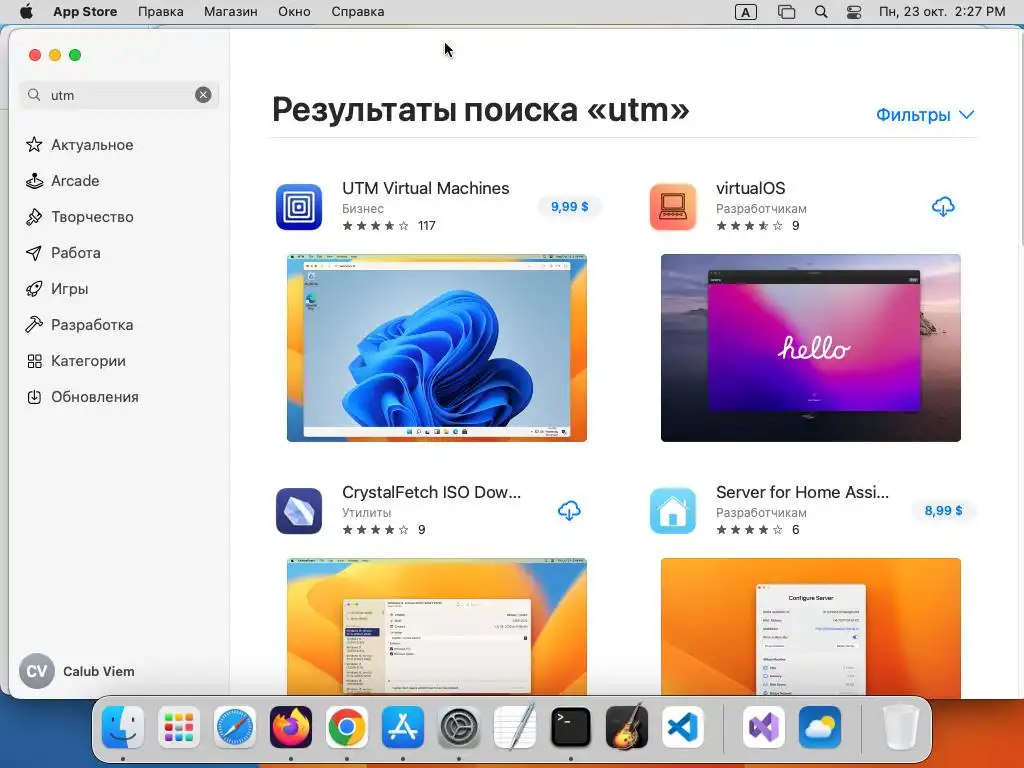Image resolution: width=1024 pixels, height=768 pixels.
Task: View CrystalFetch screenshot preview
Action: click(x=437, y=627)
